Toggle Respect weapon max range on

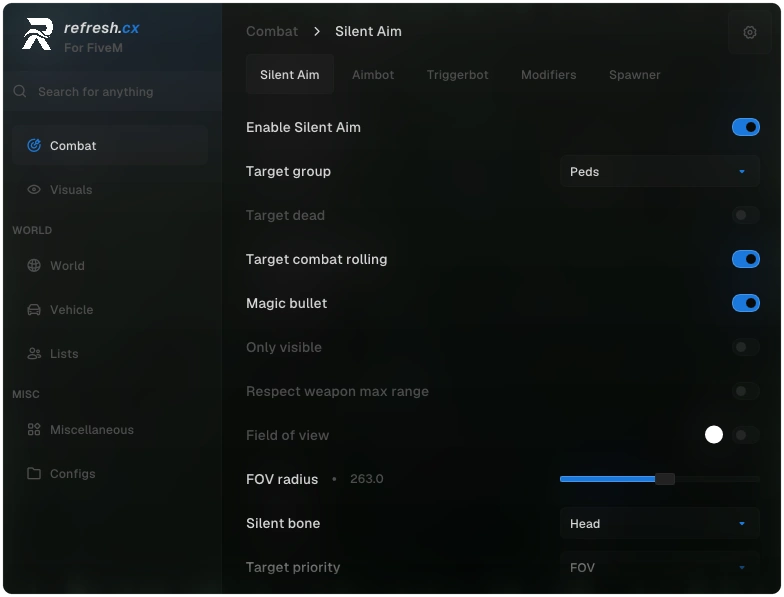tap(746, 391)
